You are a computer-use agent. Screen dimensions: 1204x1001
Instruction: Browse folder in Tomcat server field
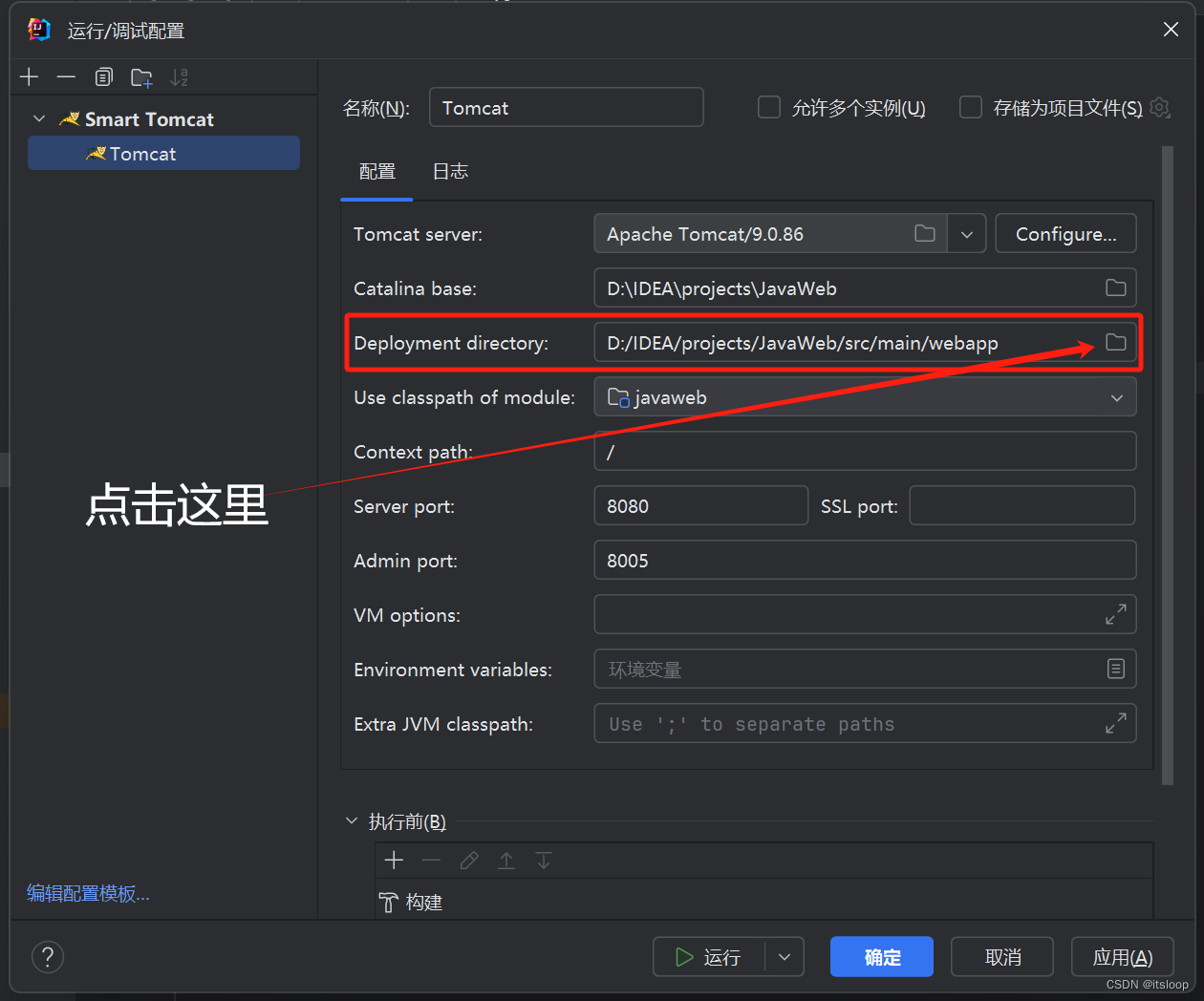pyautogui.click(x=925, y=233)
